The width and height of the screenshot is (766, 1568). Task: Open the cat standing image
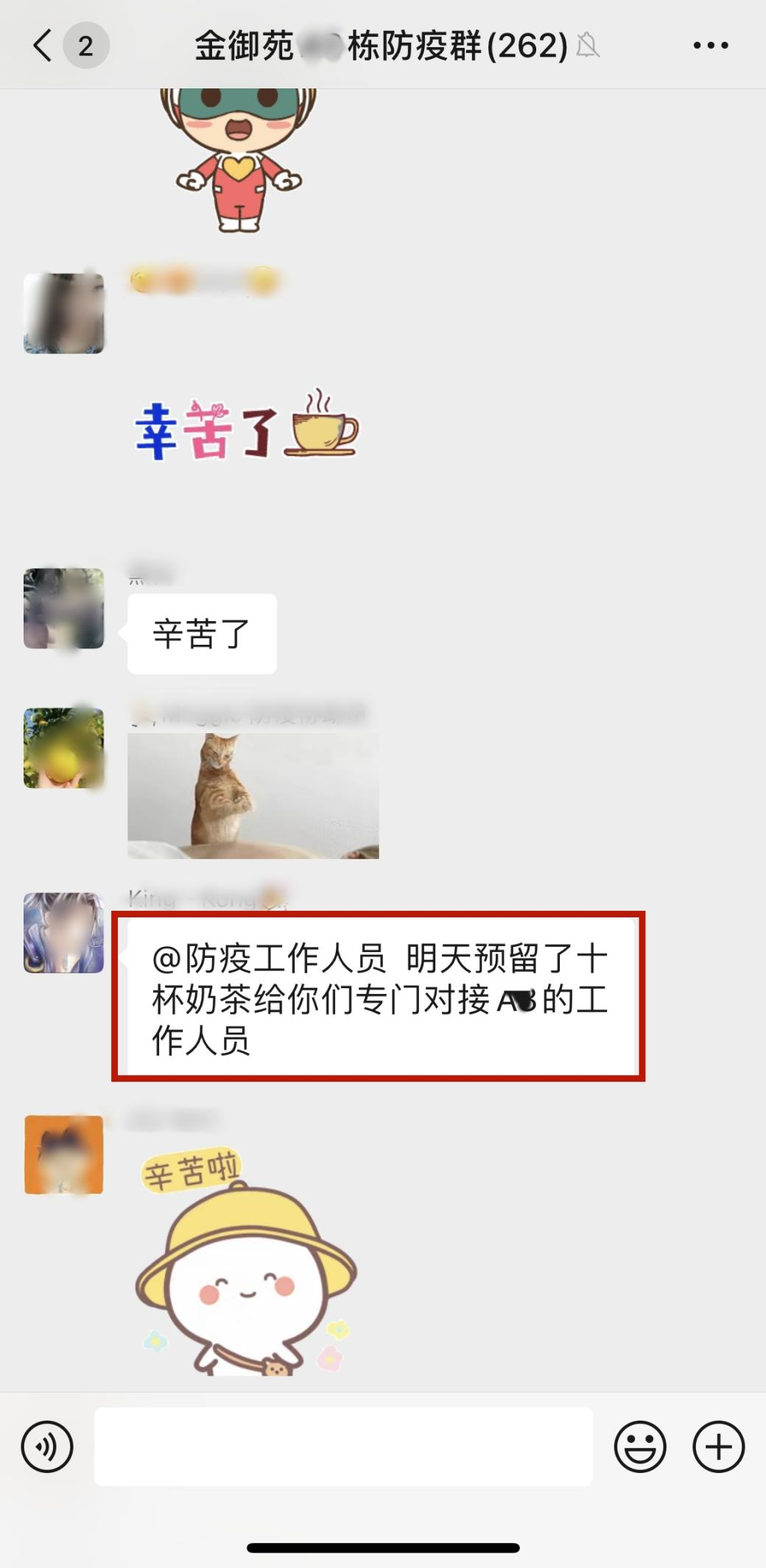point(253,796)
